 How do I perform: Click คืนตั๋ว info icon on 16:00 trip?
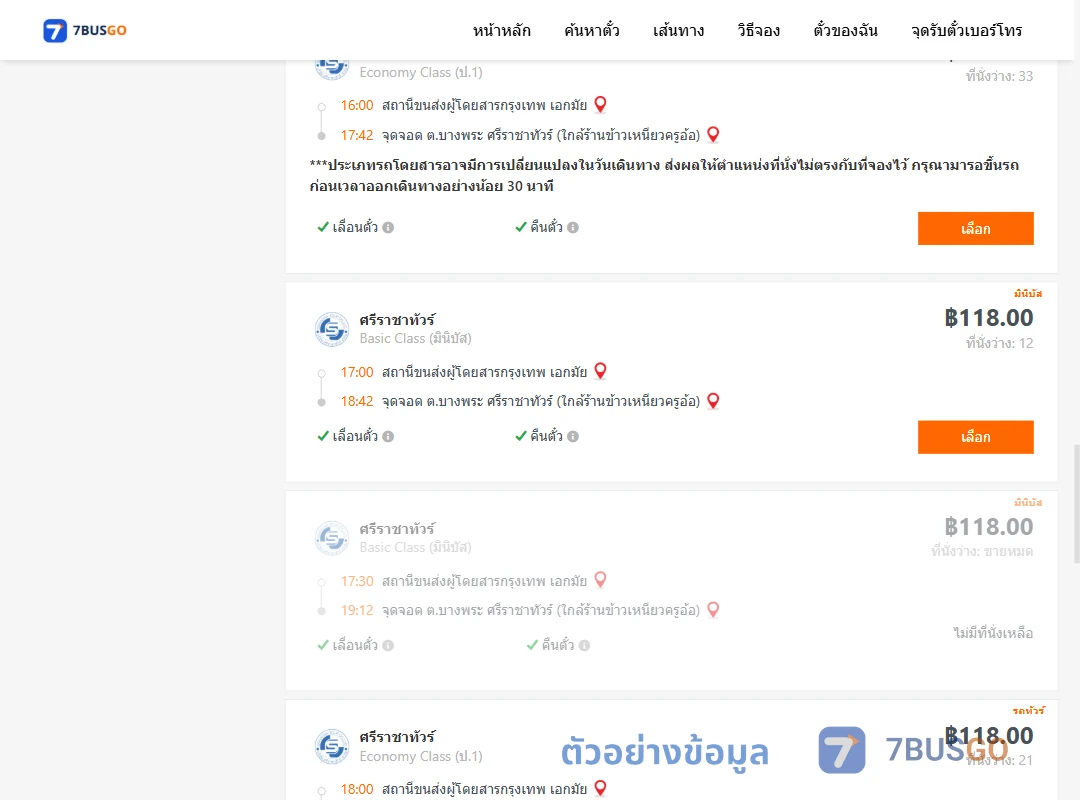tap(573, 227)
